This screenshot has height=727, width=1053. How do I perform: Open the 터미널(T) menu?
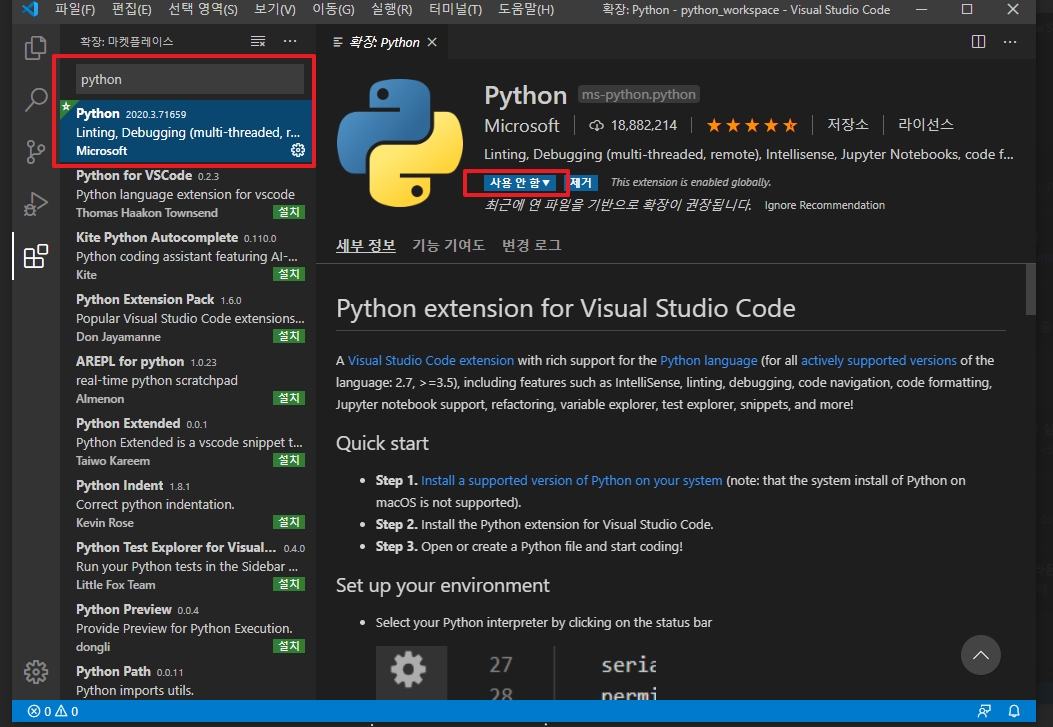click(455, 9)
